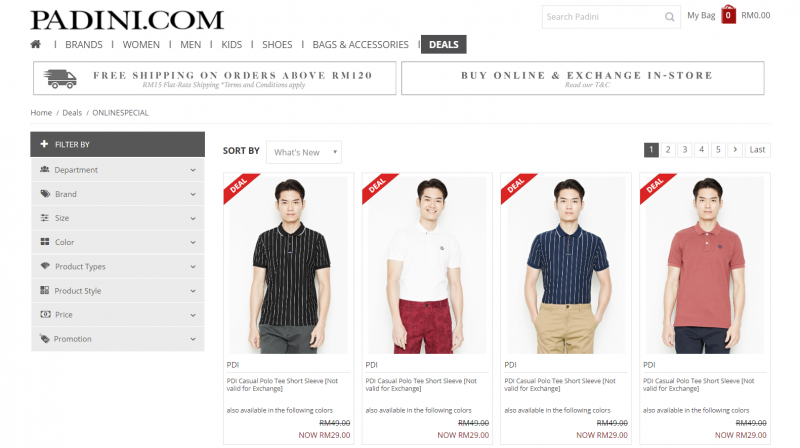Go to BAGS & ACCESSORIES menu

tap(360, 45)
